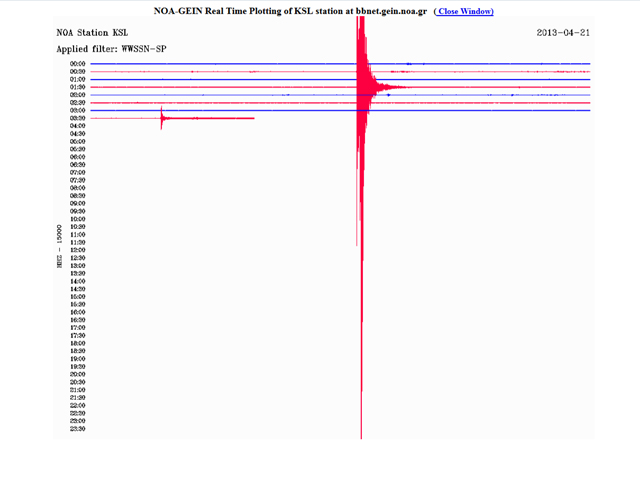Click the 18:00 time label
This screenshot has width=640, height=500.
click(x=77, y=343)
